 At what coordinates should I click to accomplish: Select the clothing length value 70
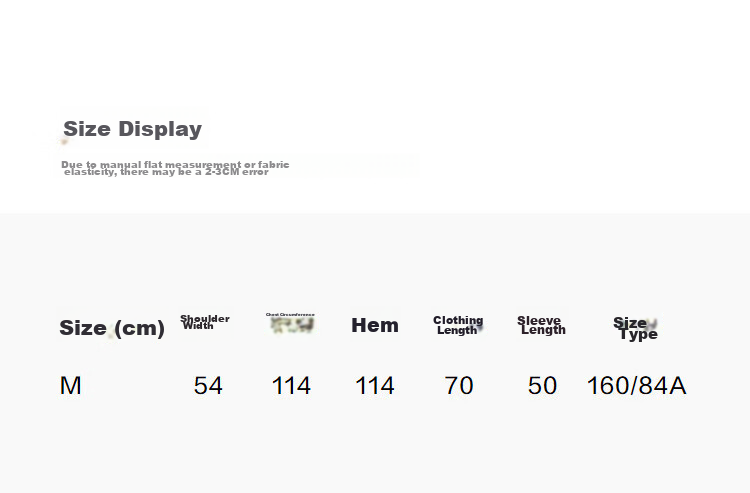coord(459,385)
